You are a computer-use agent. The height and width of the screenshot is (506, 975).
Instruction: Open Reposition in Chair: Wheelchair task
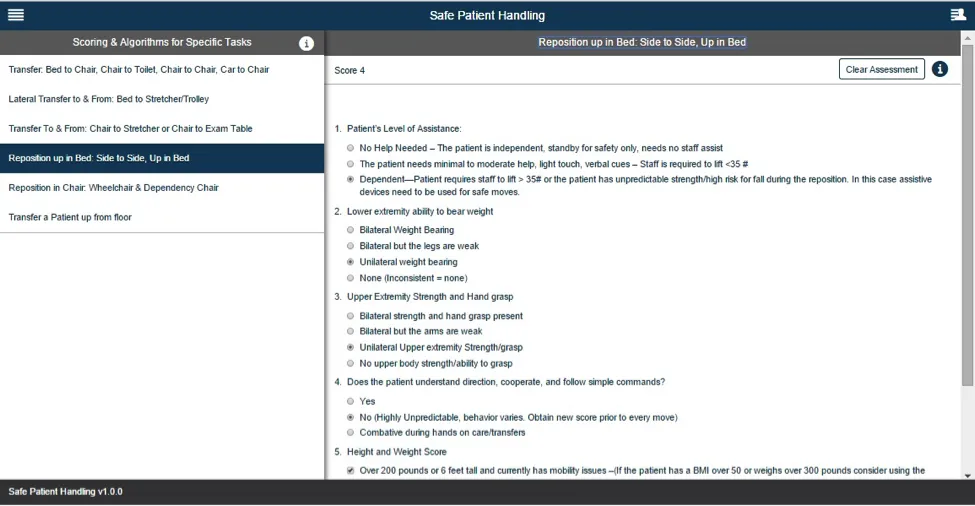point(162,188)
